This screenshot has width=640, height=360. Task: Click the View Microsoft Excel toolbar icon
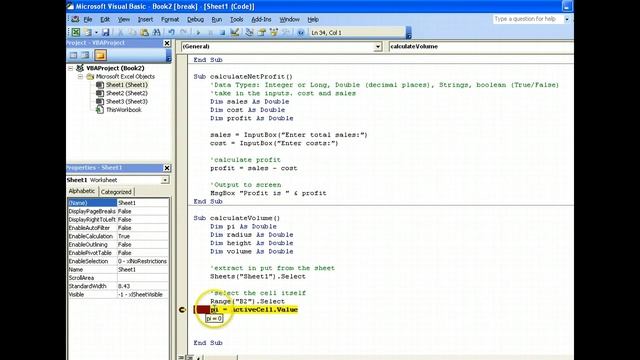[76, 32]
